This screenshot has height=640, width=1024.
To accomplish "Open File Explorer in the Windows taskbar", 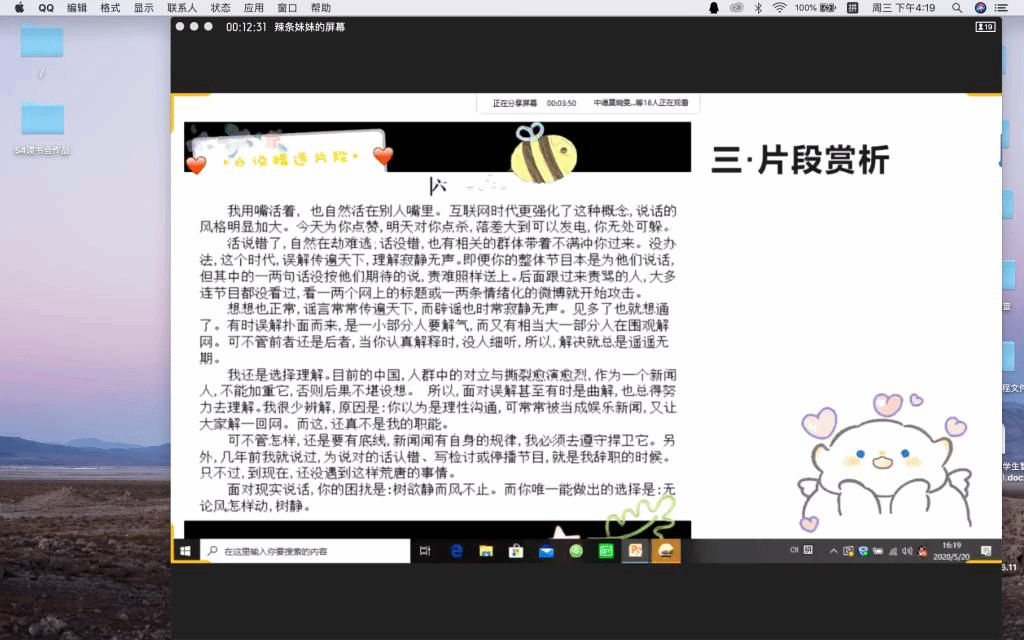I will pyautogui.click(x=486, y=551).
